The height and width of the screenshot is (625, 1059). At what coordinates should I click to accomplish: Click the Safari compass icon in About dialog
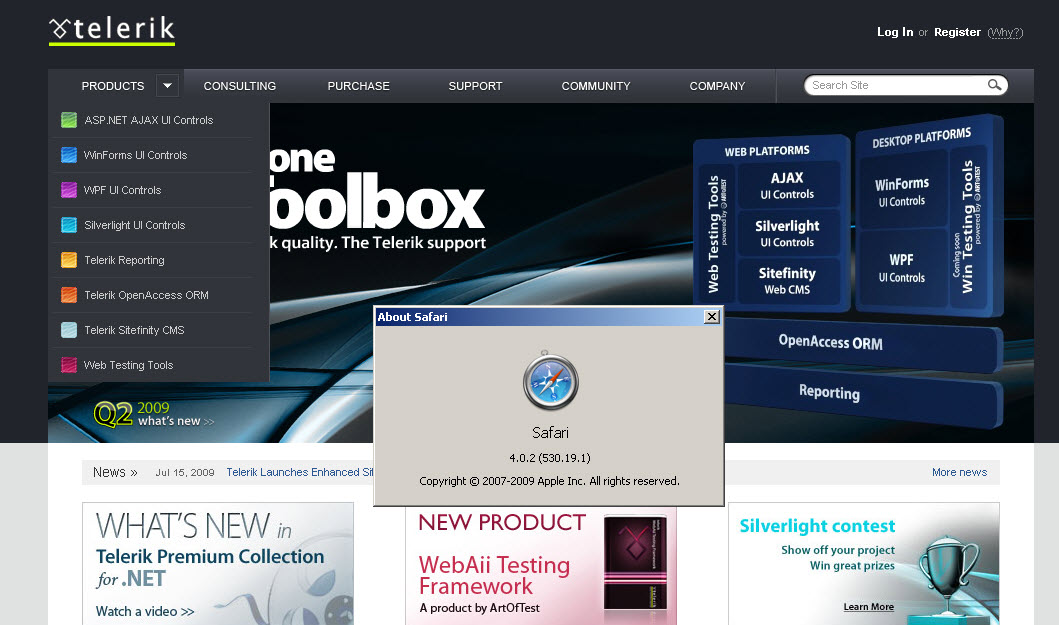click(550, 381)
